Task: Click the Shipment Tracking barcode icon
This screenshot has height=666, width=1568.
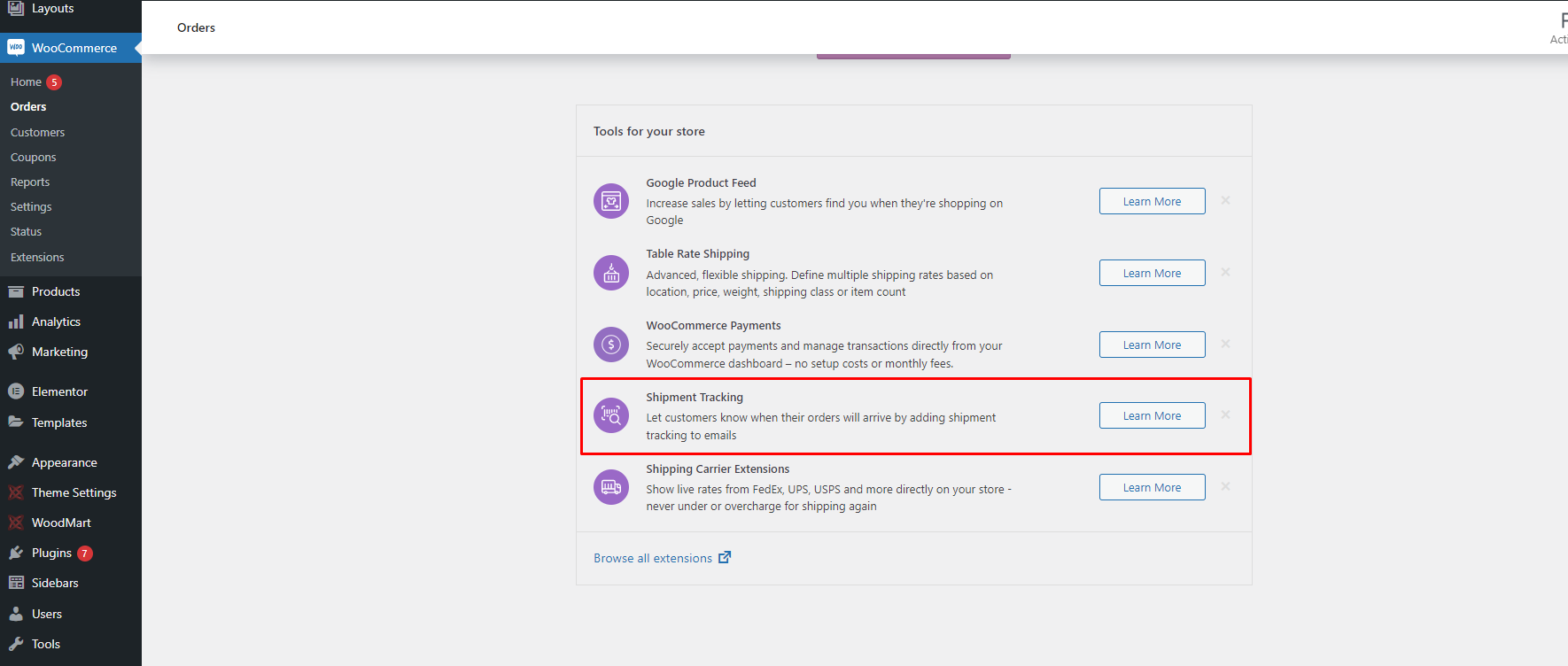Action: tap(611, 415)
